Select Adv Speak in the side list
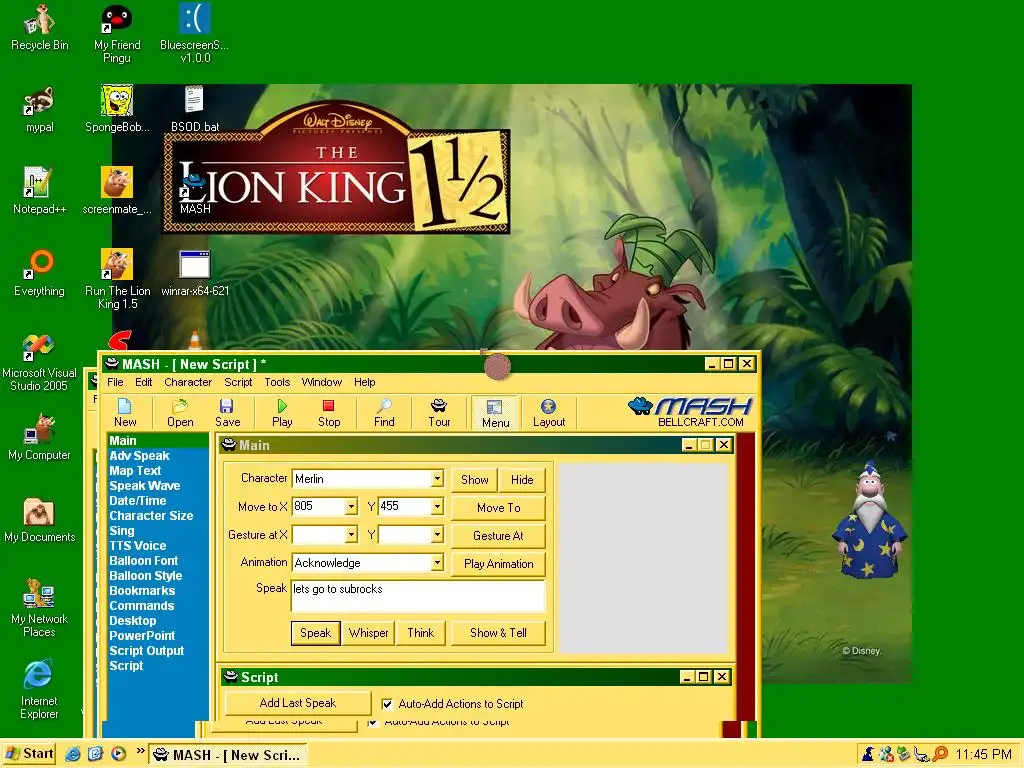The width and height of the screenshot is (1024, 768). coord(139,456)
